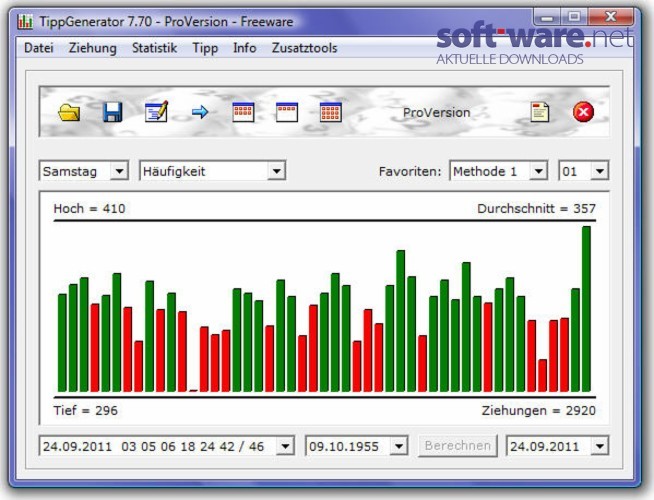Screen dimensions: 654x500
Task: Click the Favoriten: label
Action: point(410,171)
